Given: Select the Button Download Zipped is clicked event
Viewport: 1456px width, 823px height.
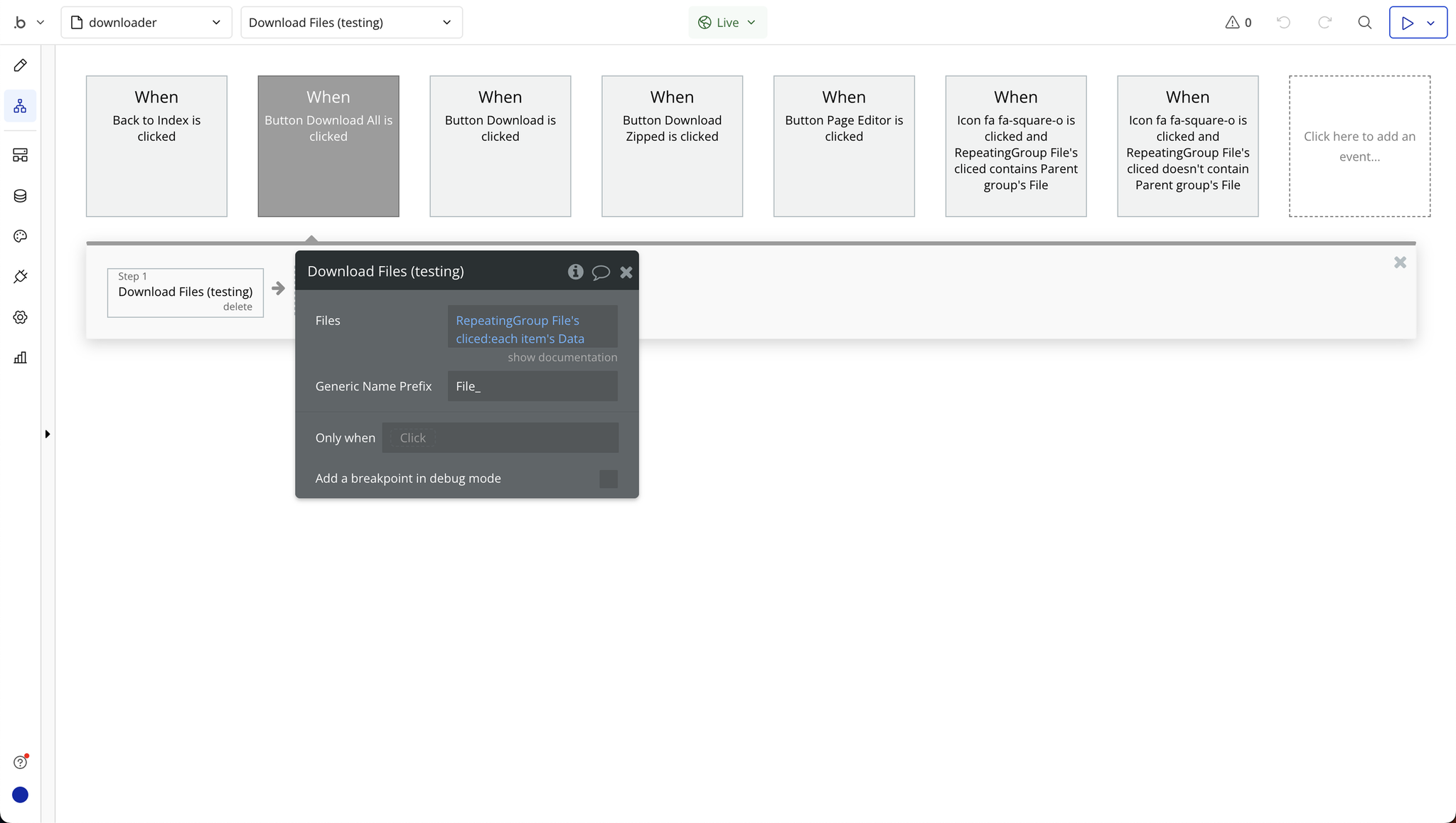Looking at the screenshot, I should click(x=672, y=146).
